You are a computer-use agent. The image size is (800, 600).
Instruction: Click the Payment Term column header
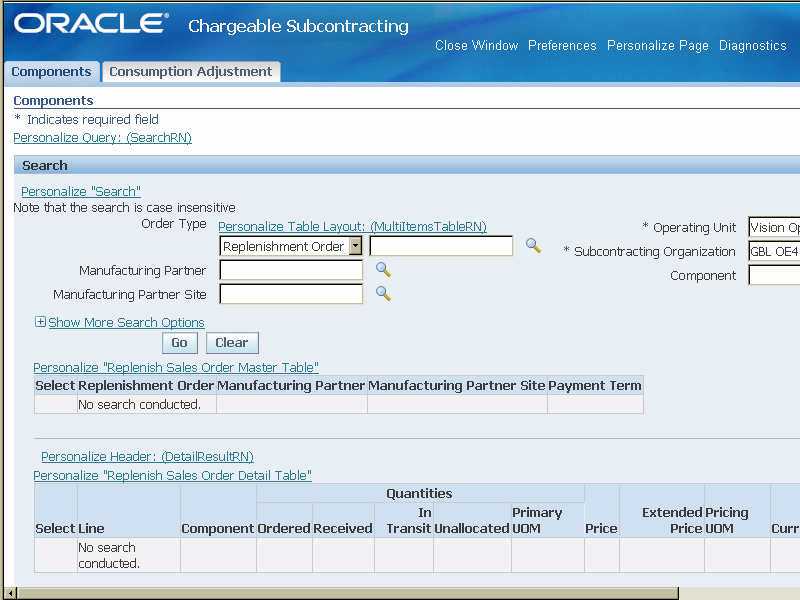[x=595, y=386]
